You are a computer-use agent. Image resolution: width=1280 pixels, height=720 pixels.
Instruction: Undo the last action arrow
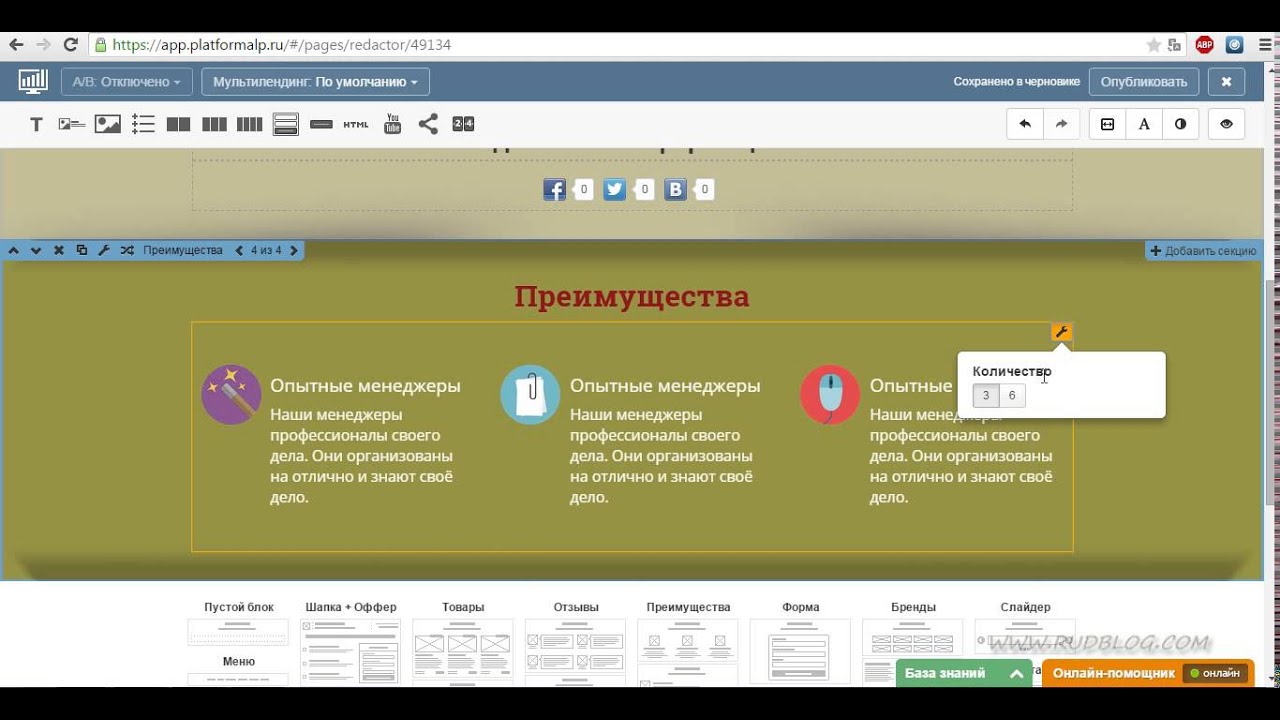1025,124
